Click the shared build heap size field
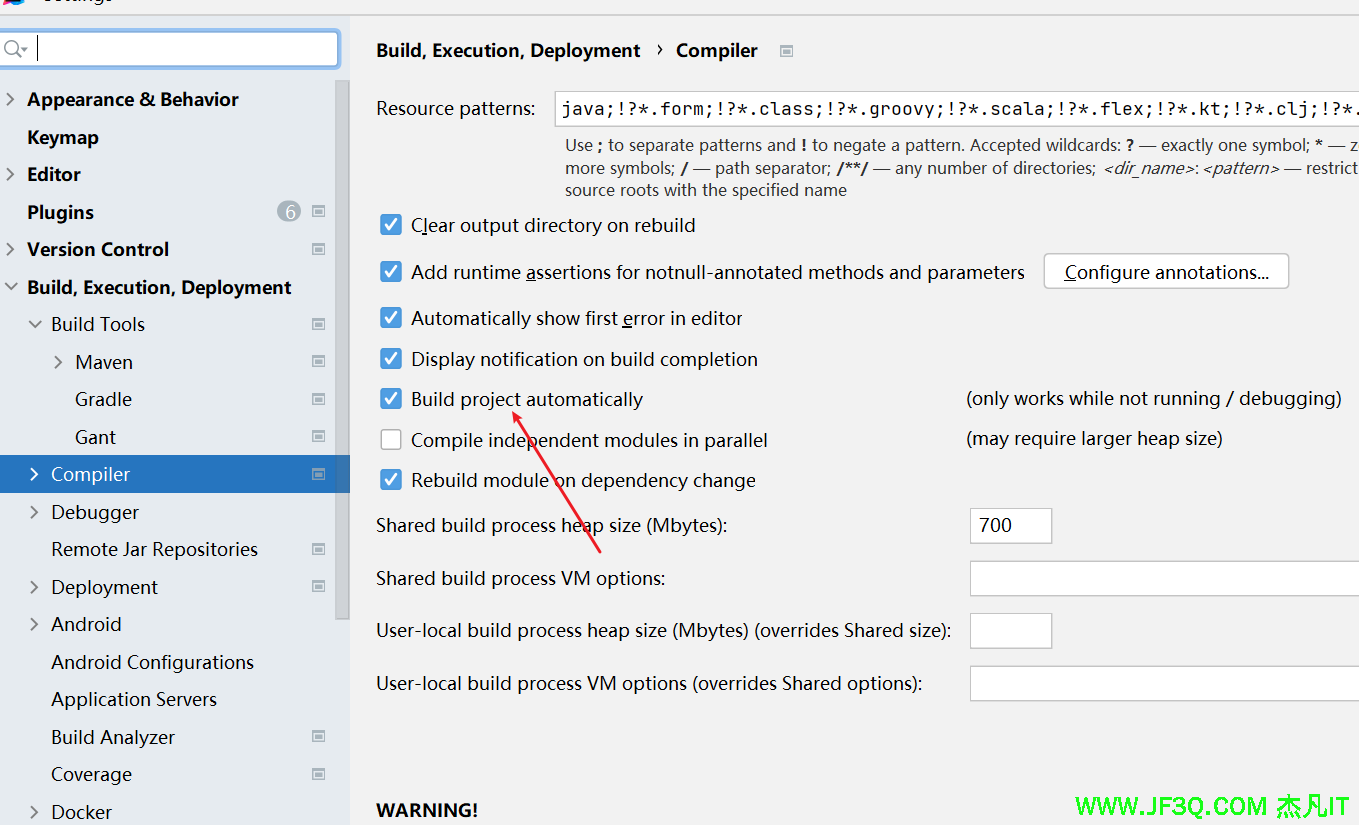Viewport: 1359px width, 825px height. 1010,525
